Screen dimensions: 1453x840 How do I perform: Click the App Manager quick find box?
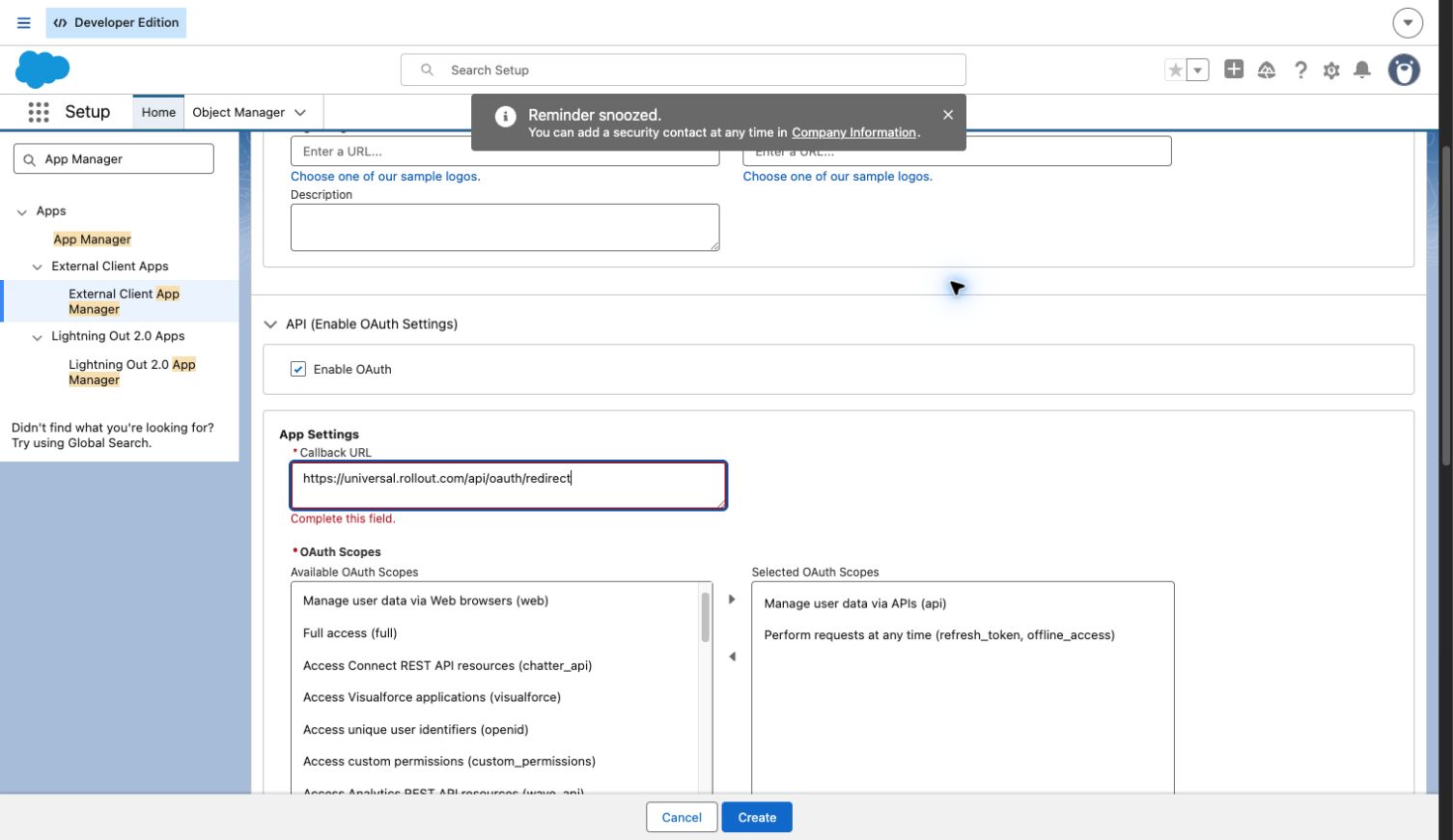(x=114, y=159)
